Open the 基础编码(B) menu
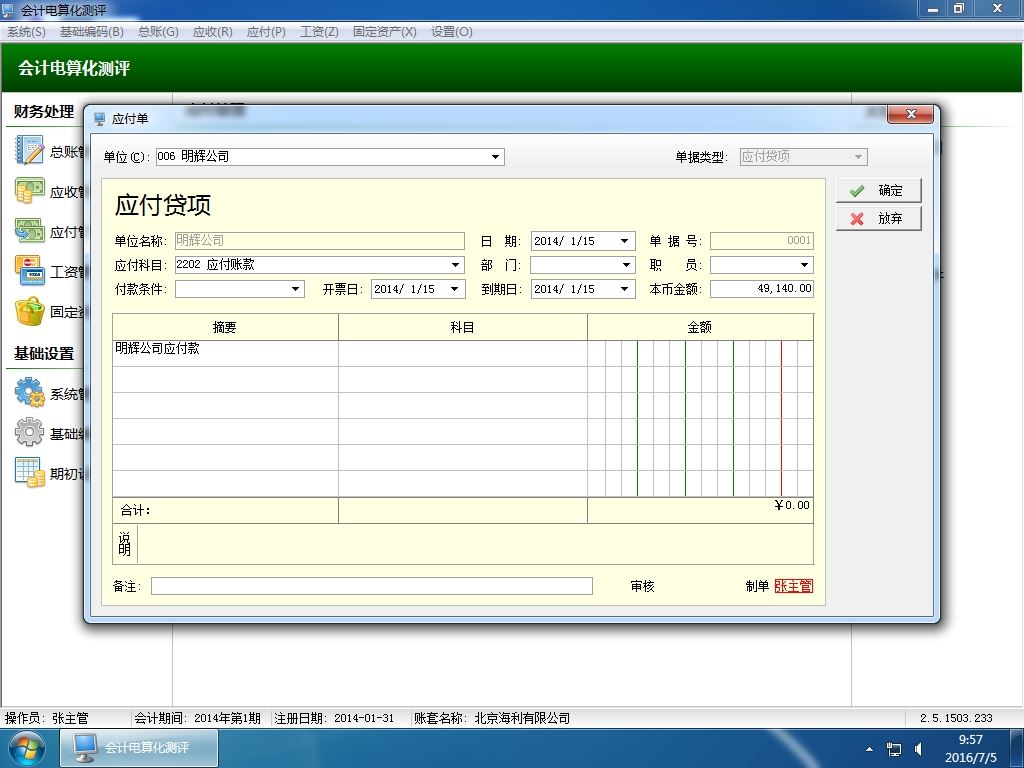Image resolution: width=1024 pixels, height=768 pixels. [91, 31]
